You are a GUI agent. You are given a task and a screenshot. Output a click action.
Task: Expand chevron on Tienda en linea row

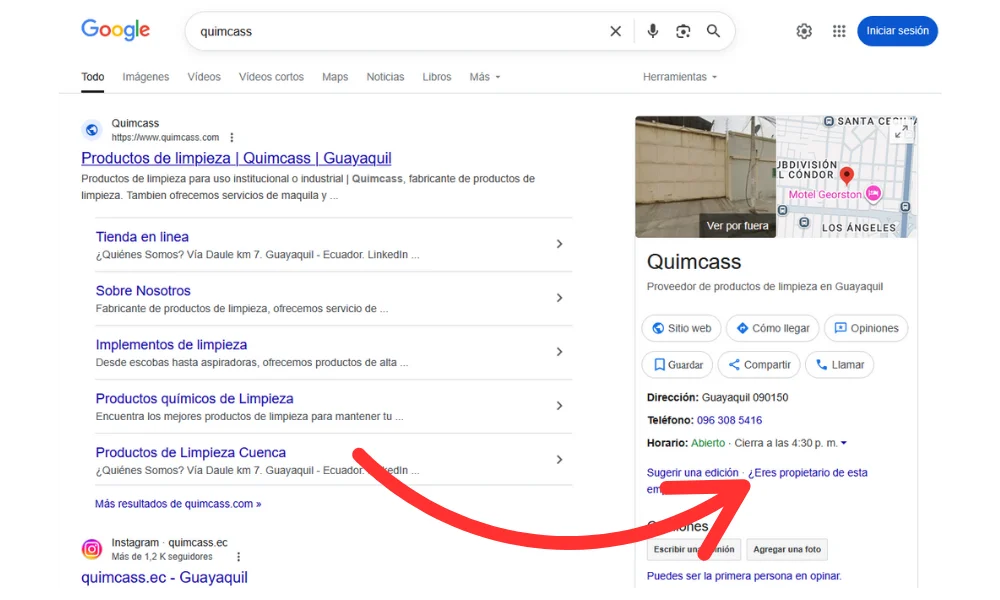[x=559, y=244]
